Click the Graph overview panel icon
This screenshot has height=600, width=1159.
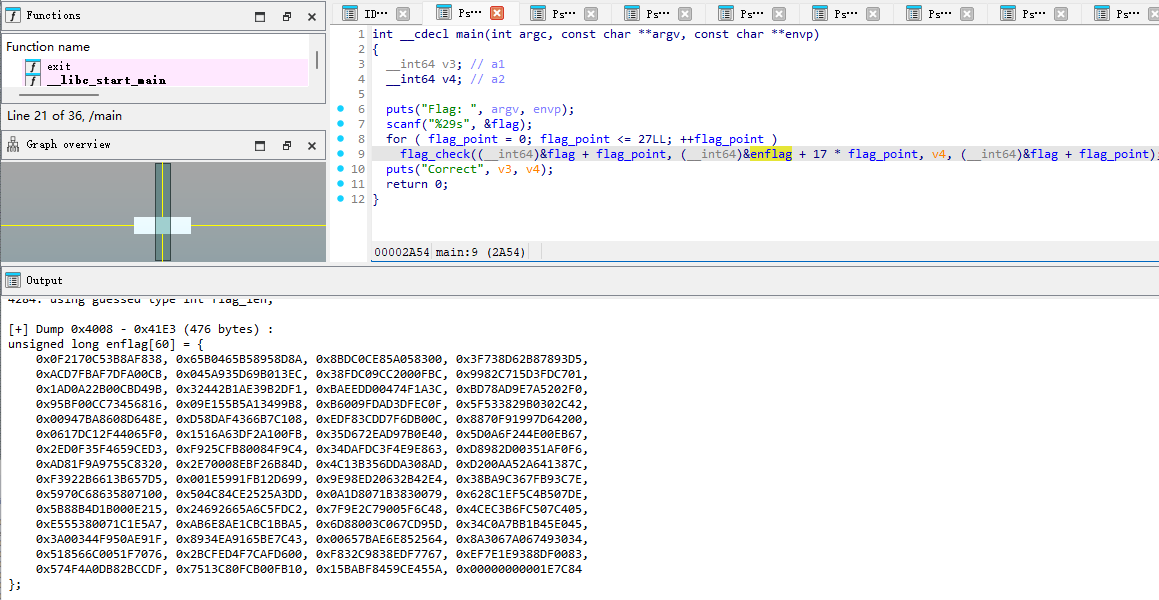click(x=13, y=145)
